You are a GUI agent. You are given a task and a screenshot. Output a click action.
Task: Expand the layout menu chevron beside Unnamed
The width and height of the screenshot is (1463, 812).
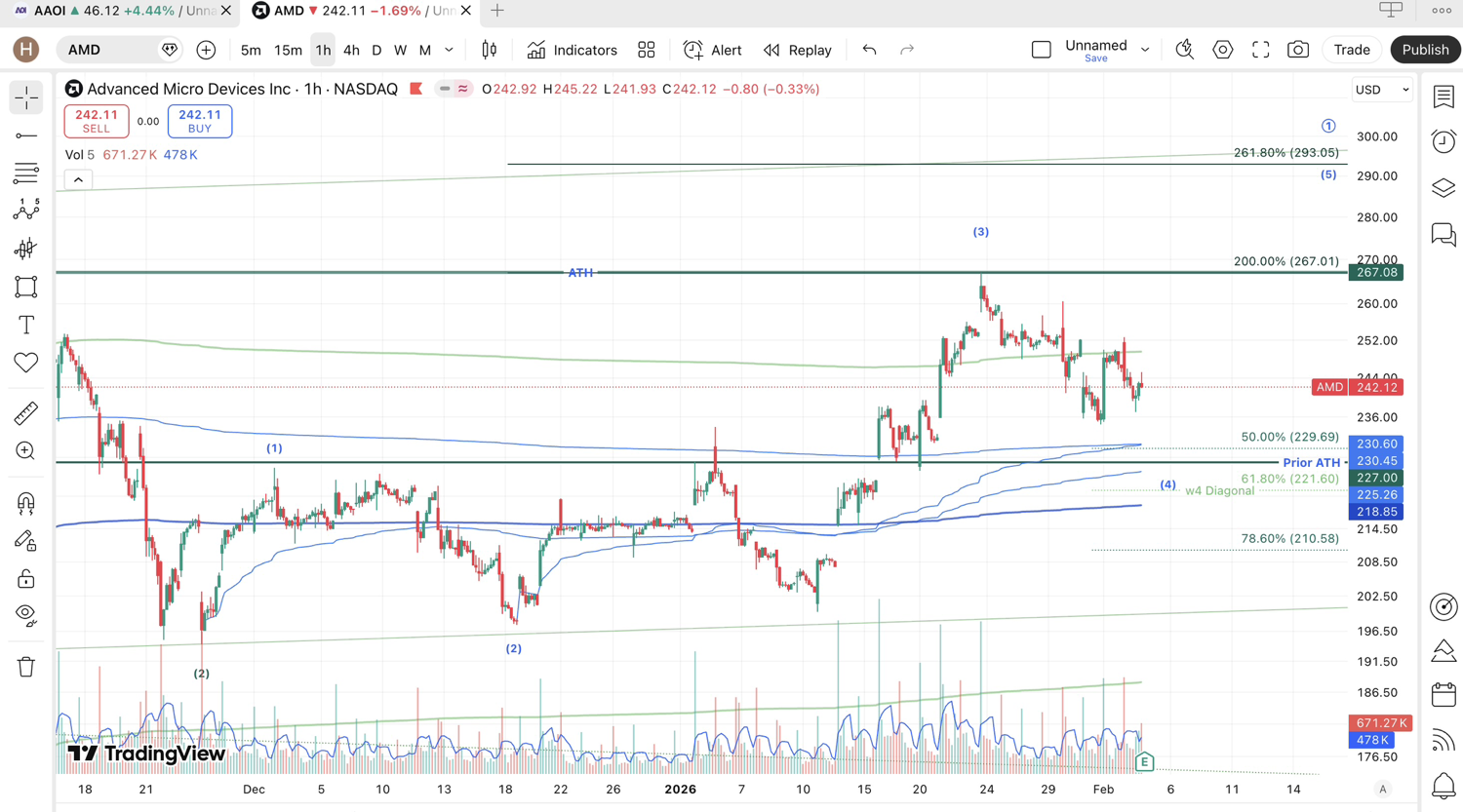tap(1145, 50)
